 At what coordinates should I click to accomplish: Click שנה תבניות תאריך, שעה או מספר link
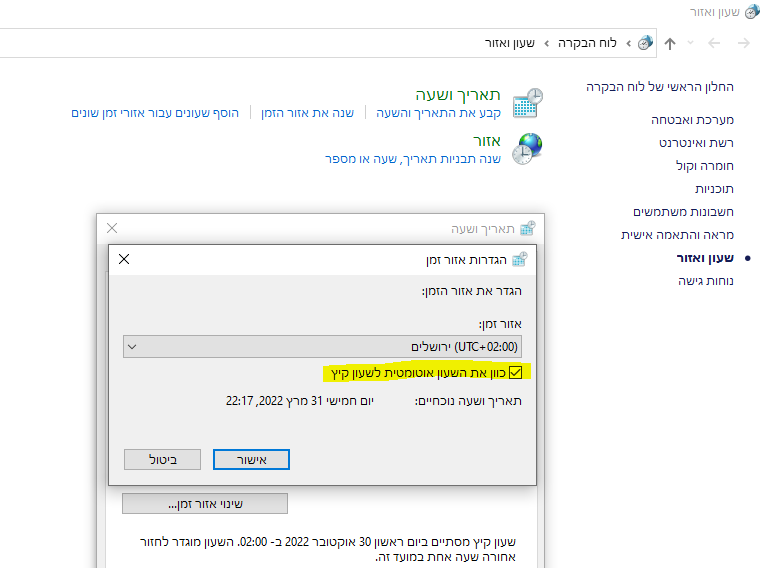413,159
